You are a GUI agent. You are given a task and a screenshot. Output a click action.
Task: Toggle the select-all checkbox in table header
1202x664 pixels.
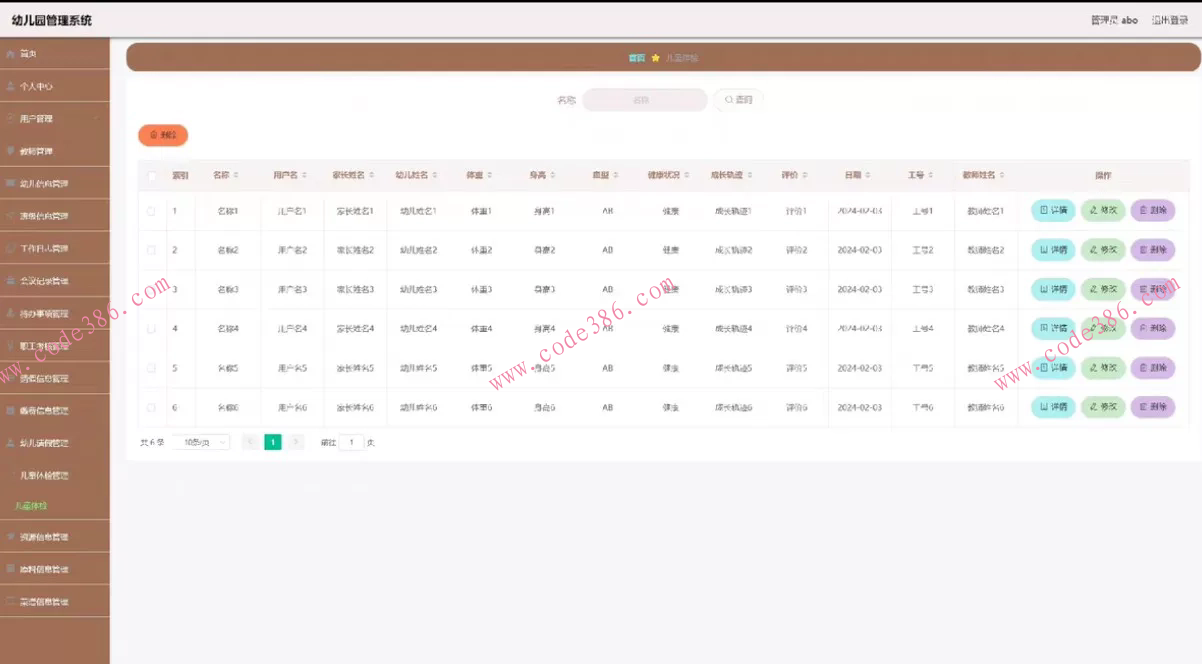tap(152, 176)
